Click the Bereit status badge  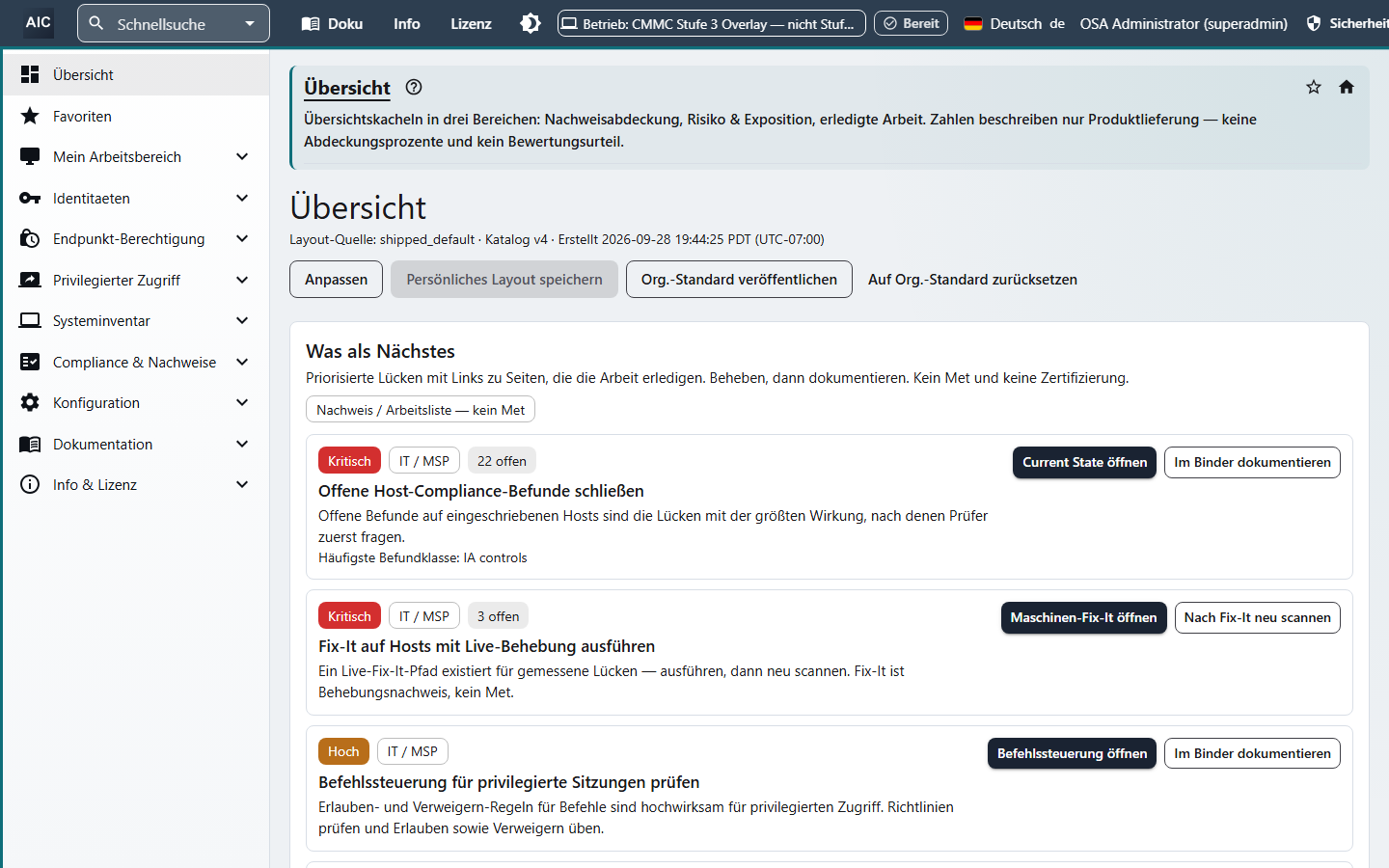coord(912,23)
